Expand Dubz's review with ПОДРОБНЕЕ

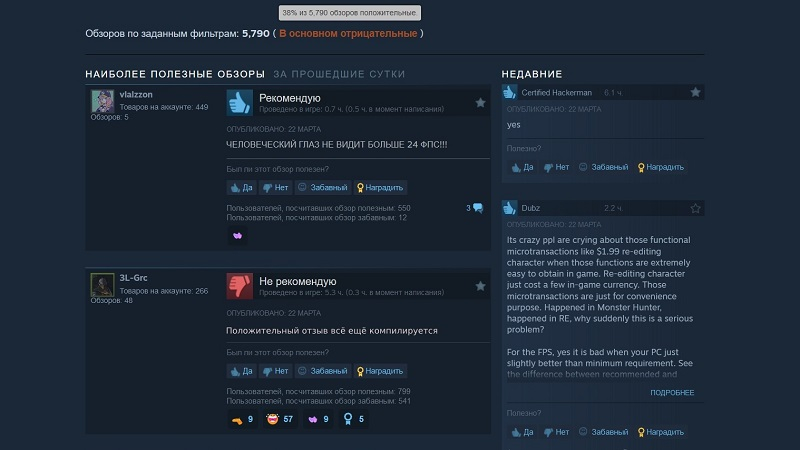pos(672,392)
